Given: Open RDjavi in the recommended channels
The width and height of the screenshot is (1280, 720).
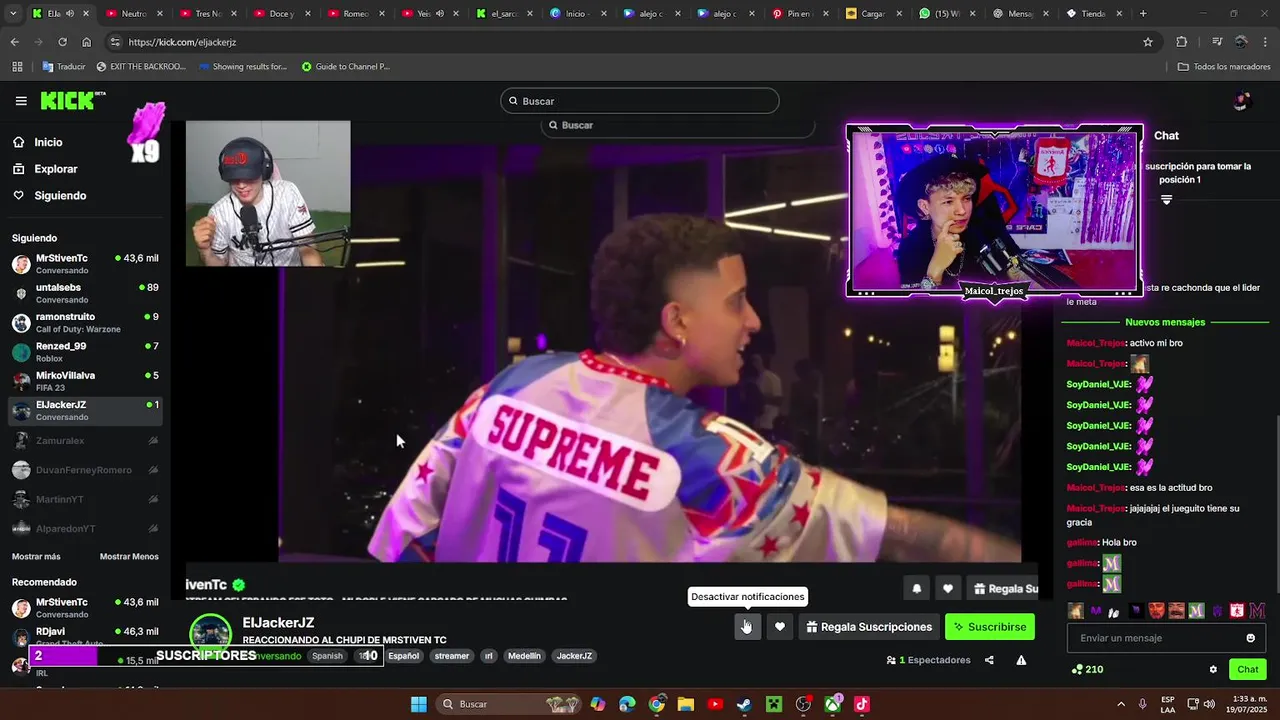Looking at the screenshot, I should (x=85, y=637).
